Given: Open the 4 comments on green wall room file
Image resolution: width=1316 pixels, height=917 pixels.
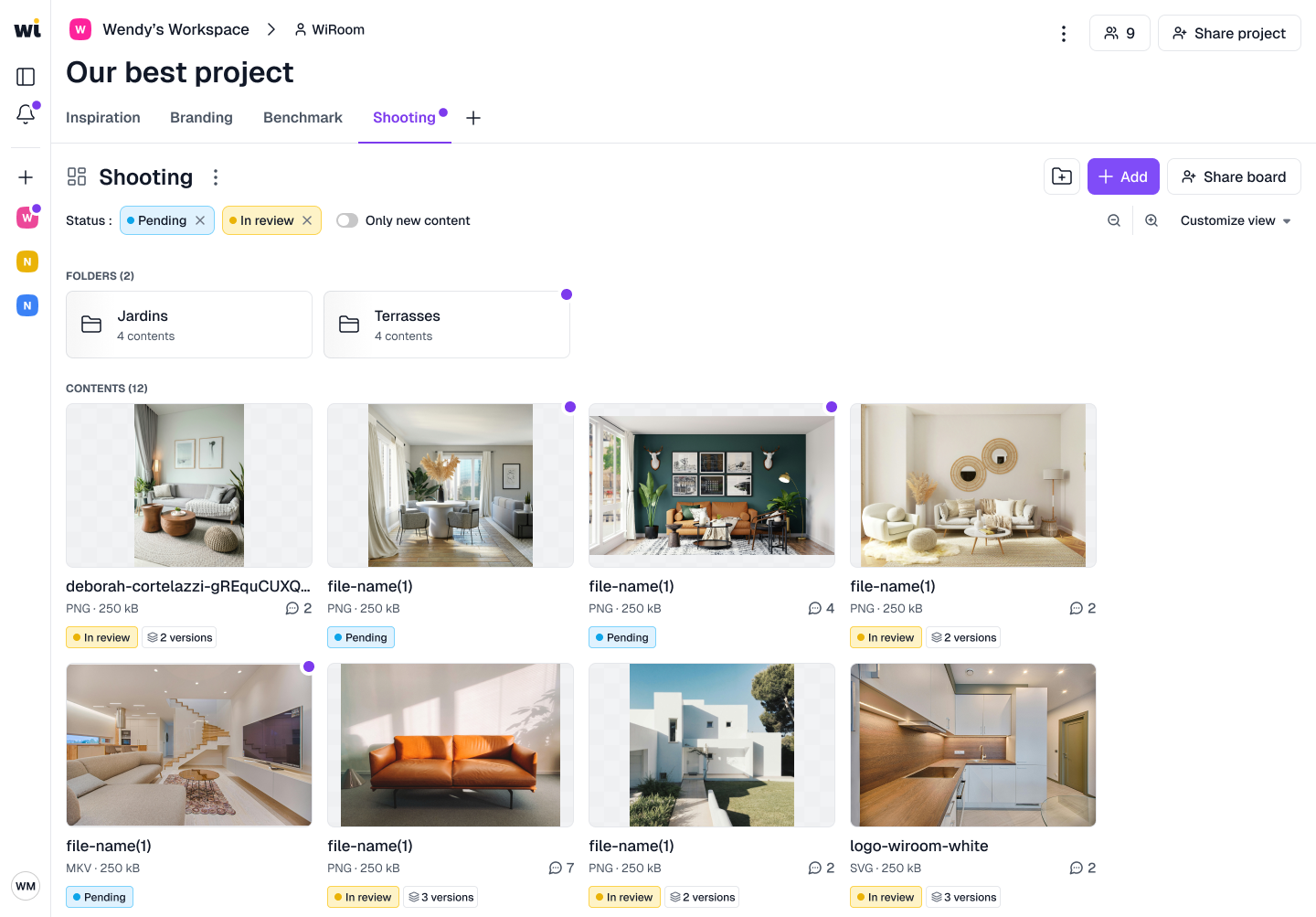Looking at the screenshot, I should pos(822,608).
